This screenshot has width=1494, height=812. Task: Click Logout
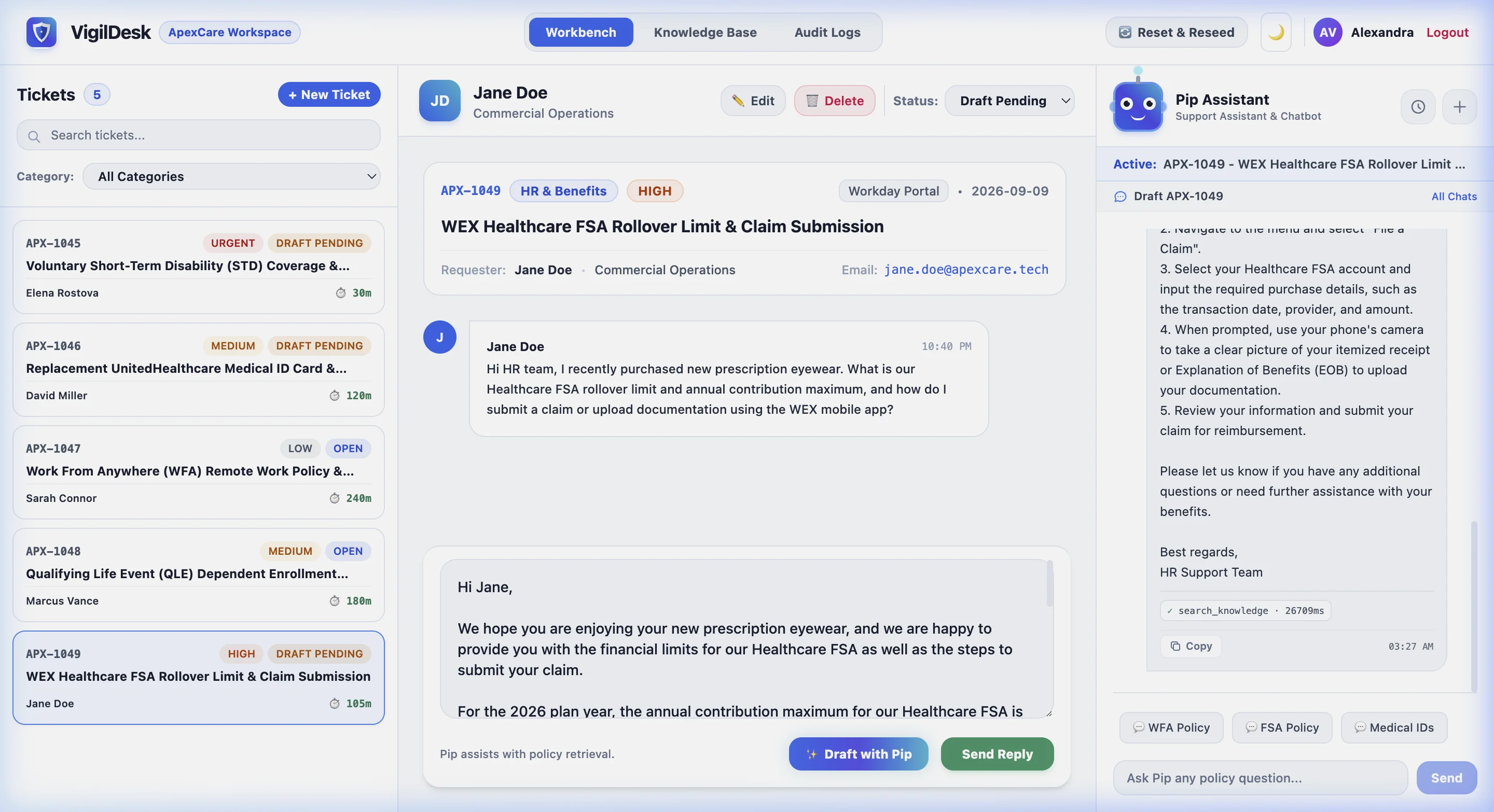[x=1447, y=32]
